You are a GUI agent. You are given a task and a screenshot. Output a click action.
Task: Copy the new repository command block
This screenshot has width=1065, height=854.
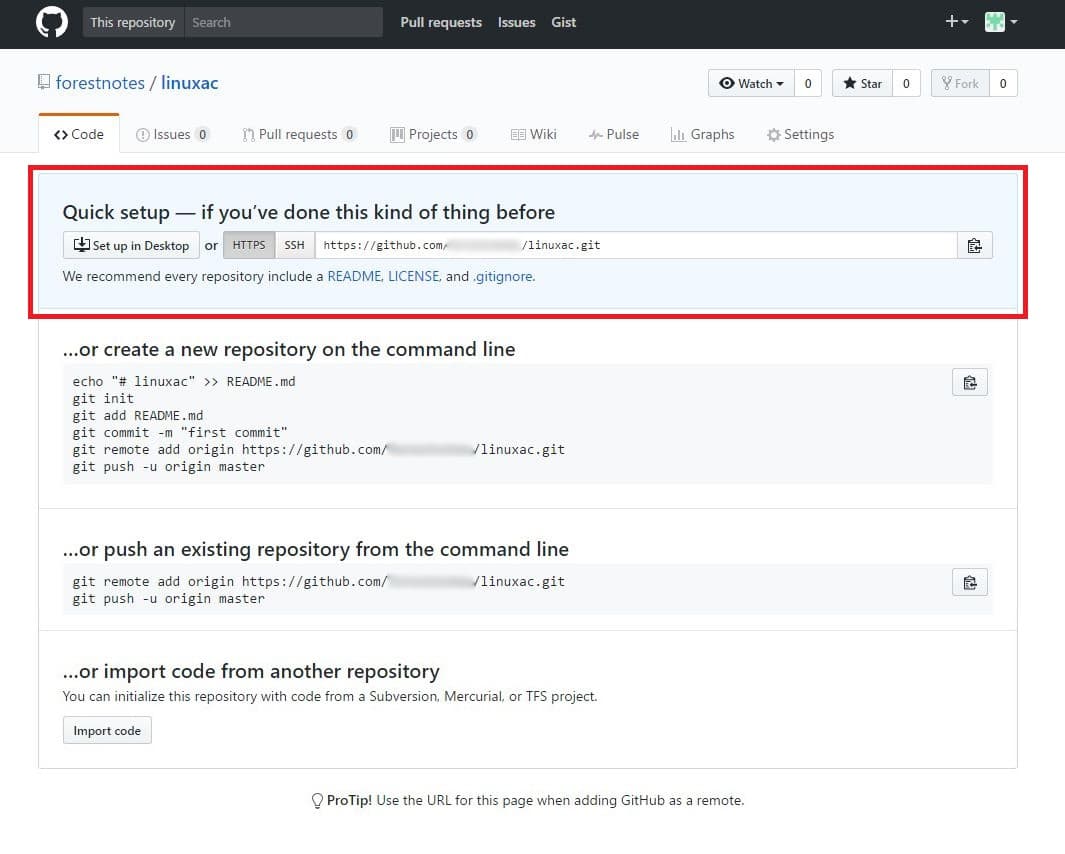(x=969, y=382)
